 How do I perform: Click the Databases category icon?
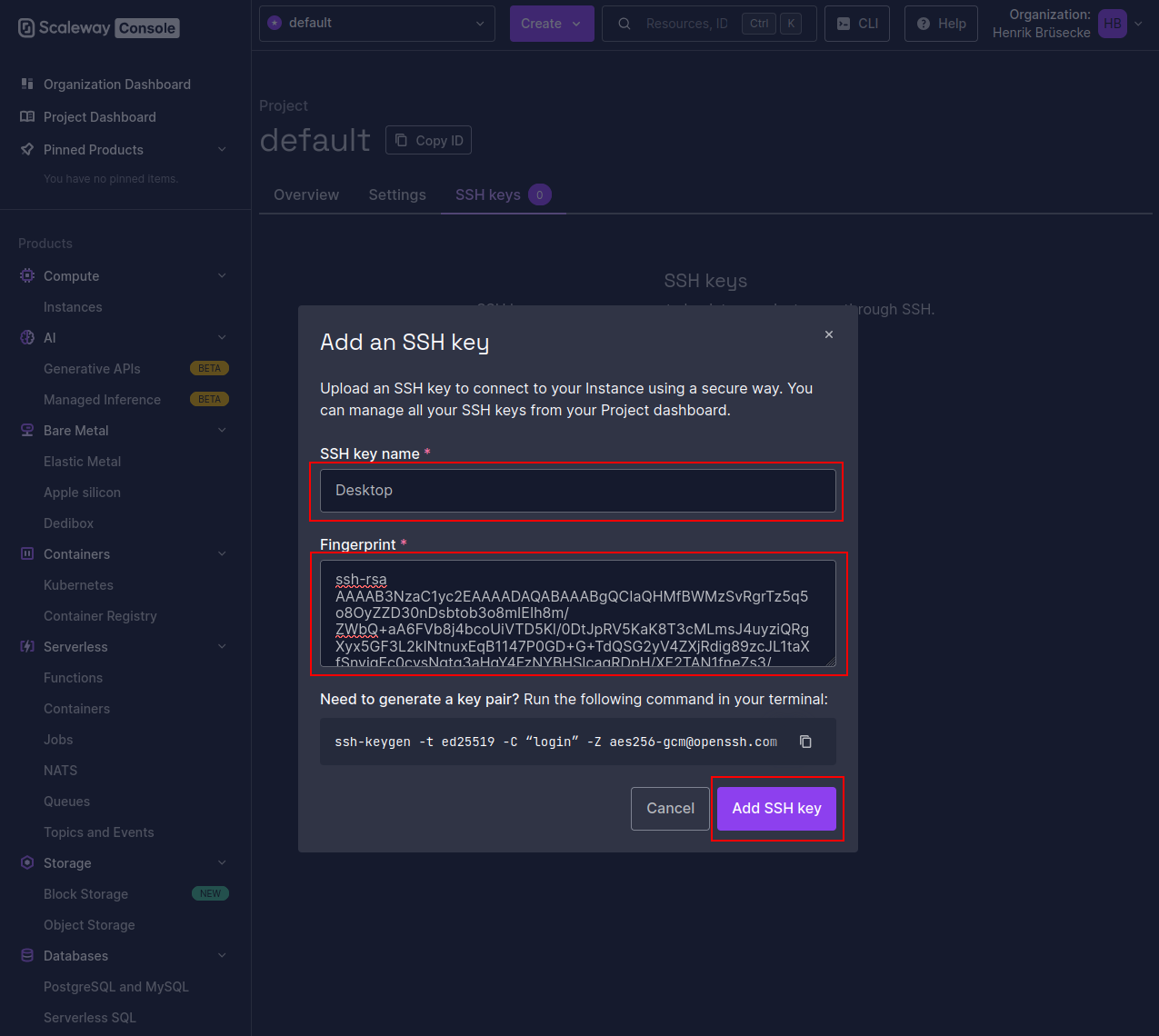click(x=27, y=955)
